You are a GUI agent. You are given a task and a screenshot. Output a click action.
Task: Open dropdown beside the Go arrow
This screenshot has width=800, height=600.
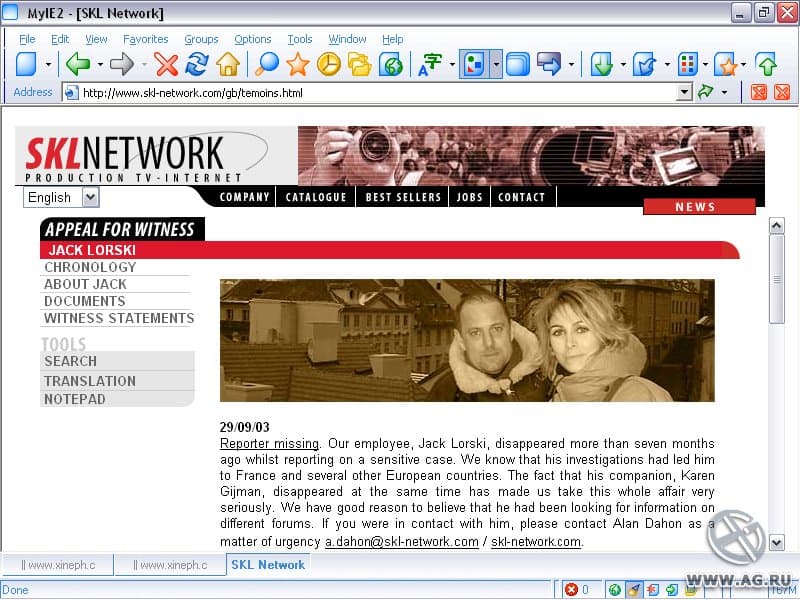point(724,92)
